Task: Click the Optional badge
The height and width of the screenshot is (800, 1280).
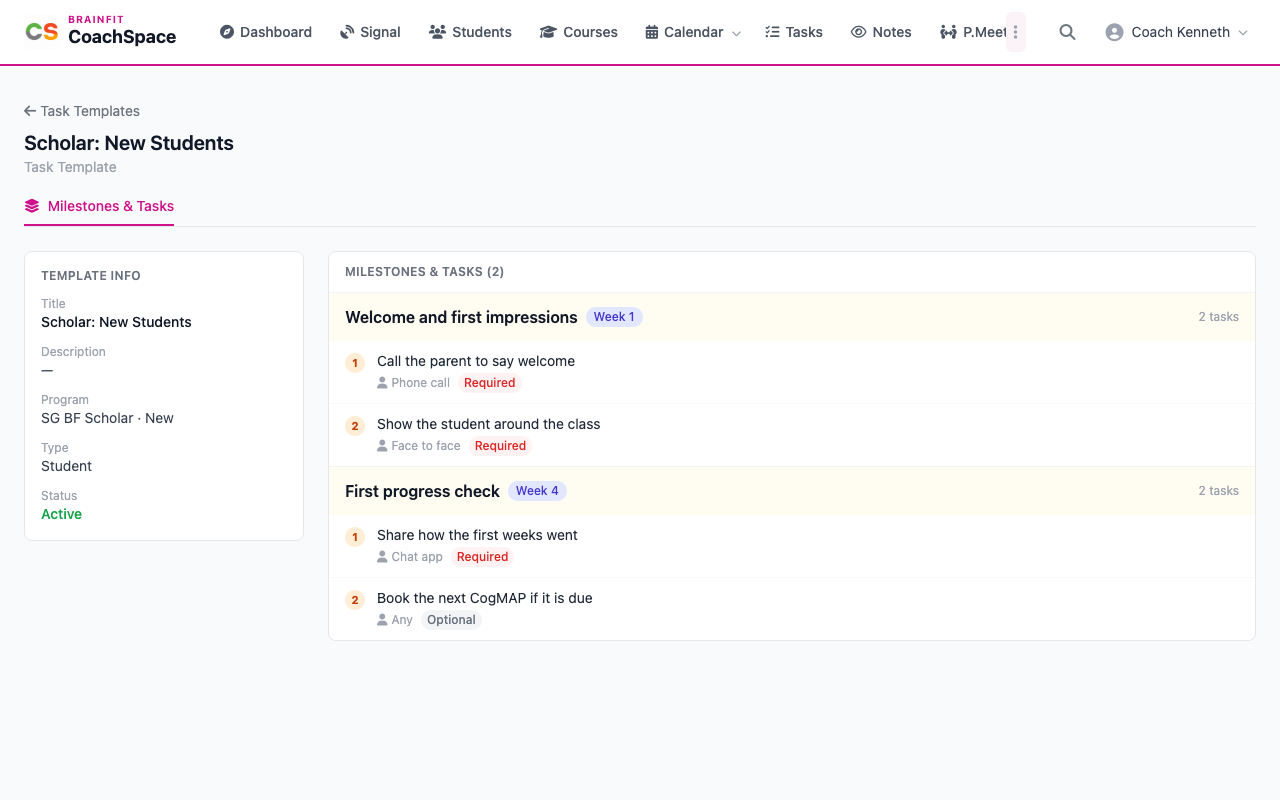Action: (x=451, y=620)
